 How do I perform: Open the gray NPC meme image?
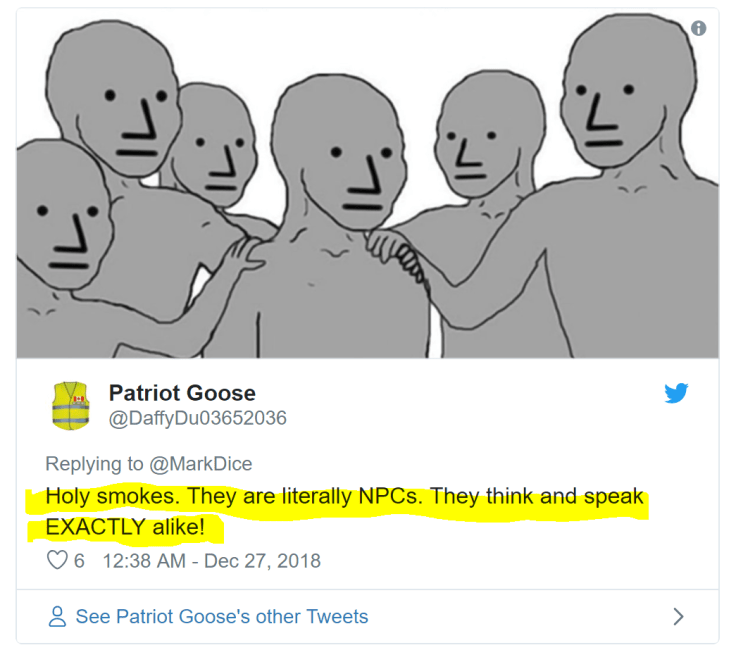[368, 183]
